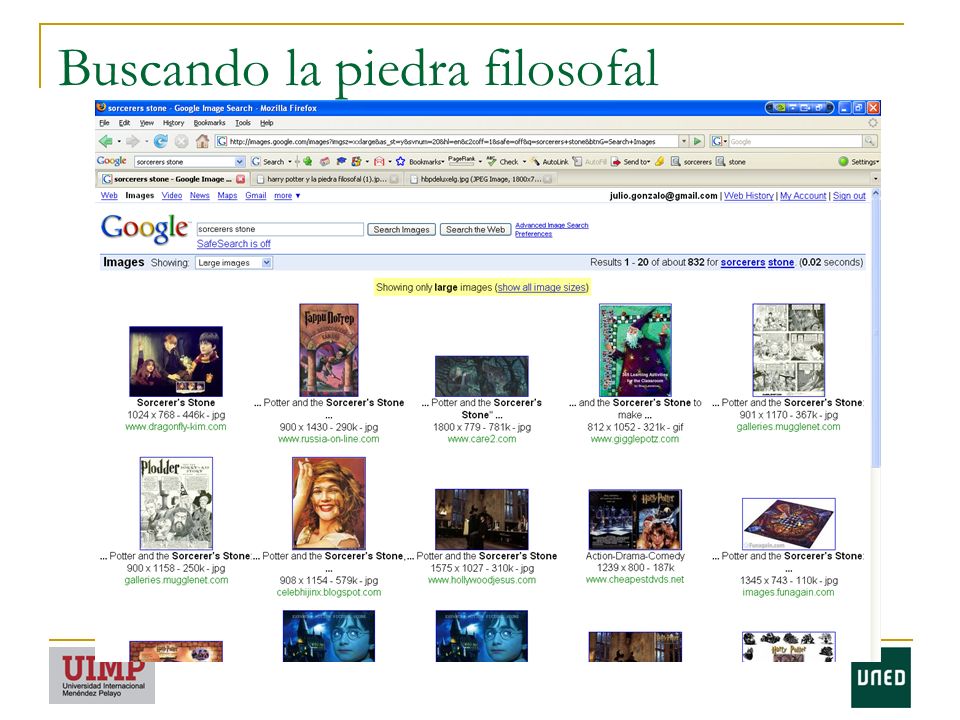Click the AutoFill button on Google Toolbar
This screenshot has width=960, height=720.
[590, 162]
